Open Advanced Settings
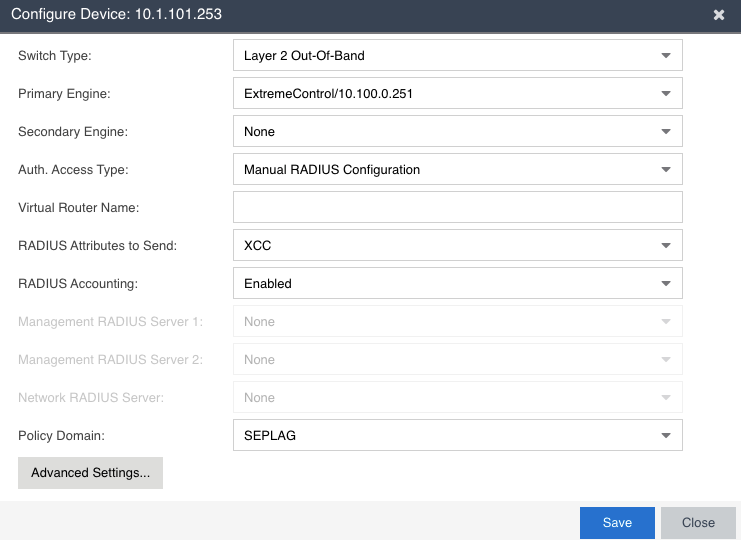741x540 pixels. pyautogui.click(x=90, y=473)
